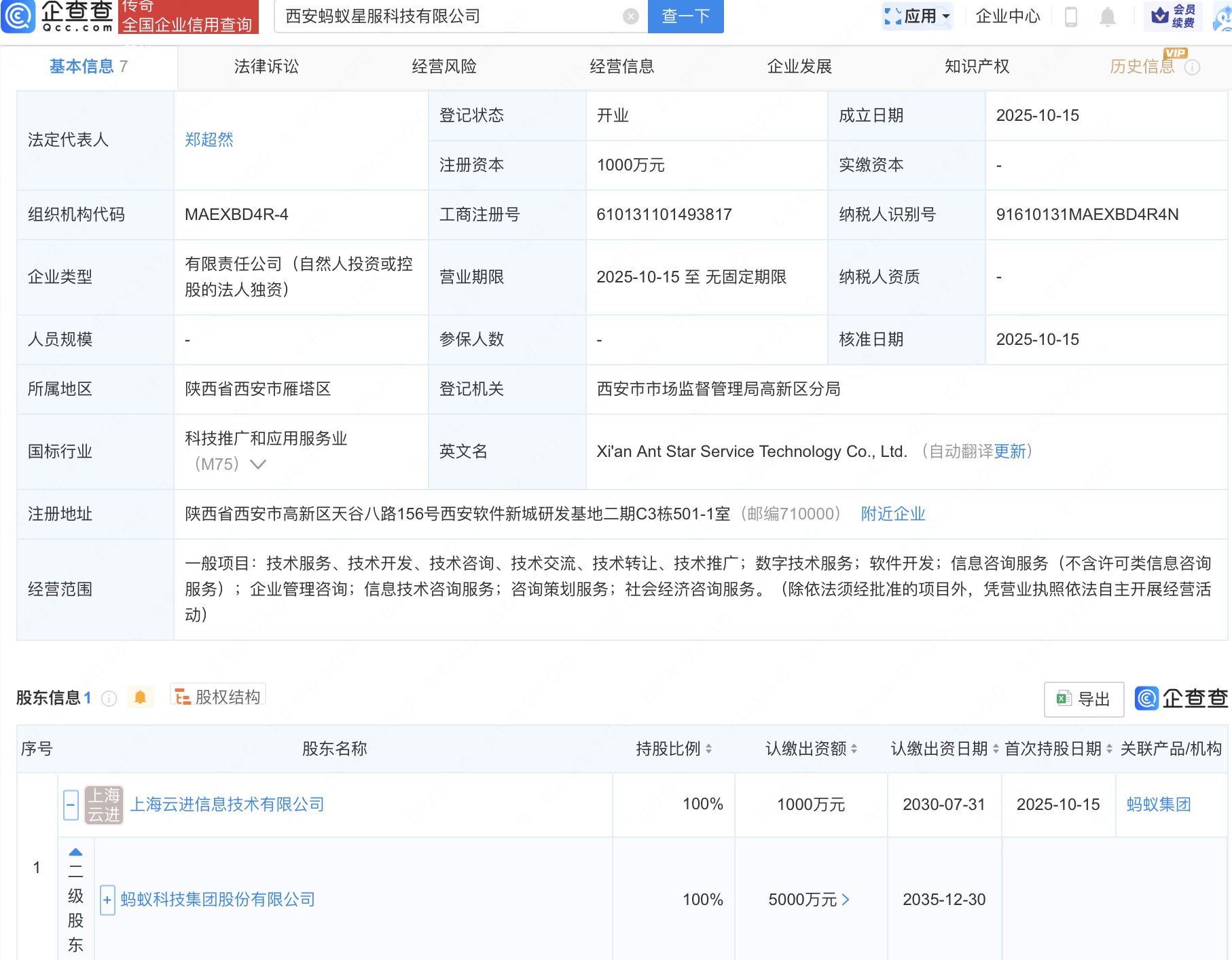Click the Qichacha logo in header

tap(58, 16)
